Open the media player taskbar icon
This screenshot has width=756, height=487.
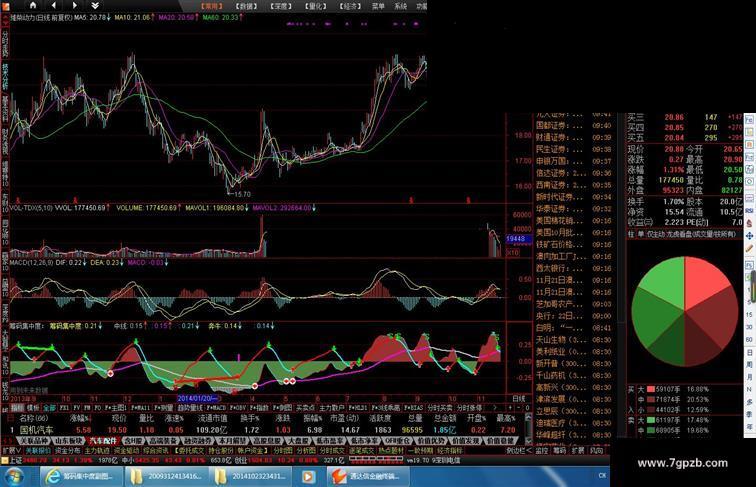(308, 476)
